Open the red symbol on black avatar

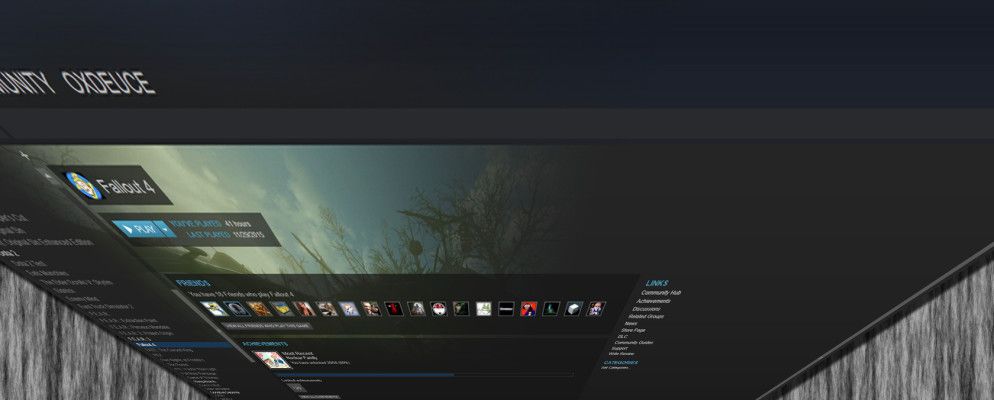click(394, 309)
